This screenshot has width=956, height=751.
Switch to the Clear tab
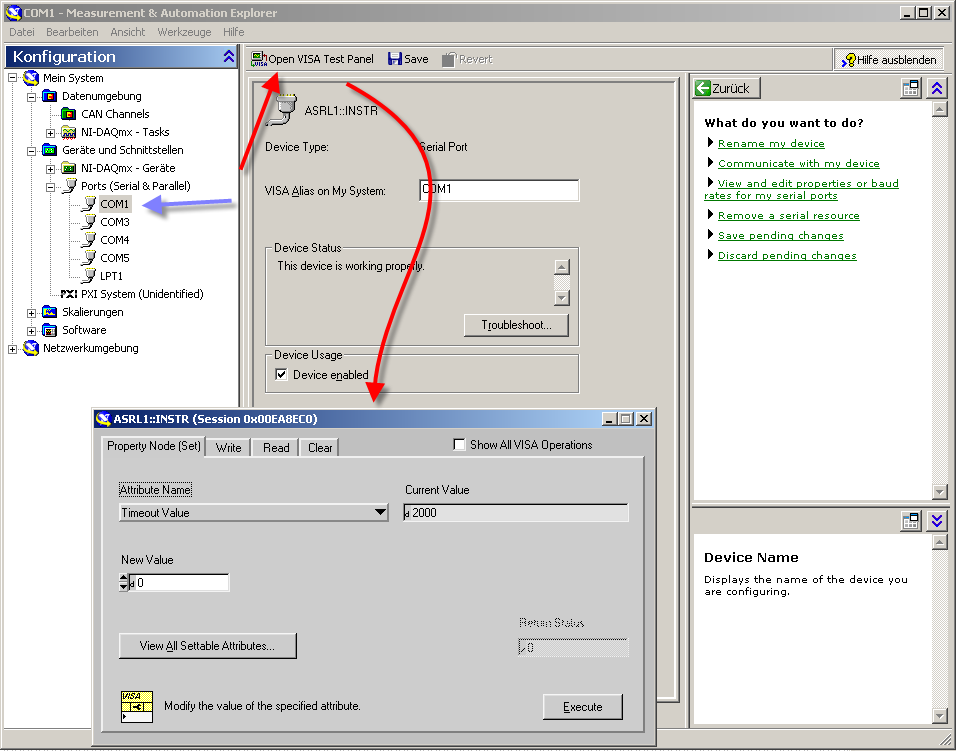click(320, 447)
